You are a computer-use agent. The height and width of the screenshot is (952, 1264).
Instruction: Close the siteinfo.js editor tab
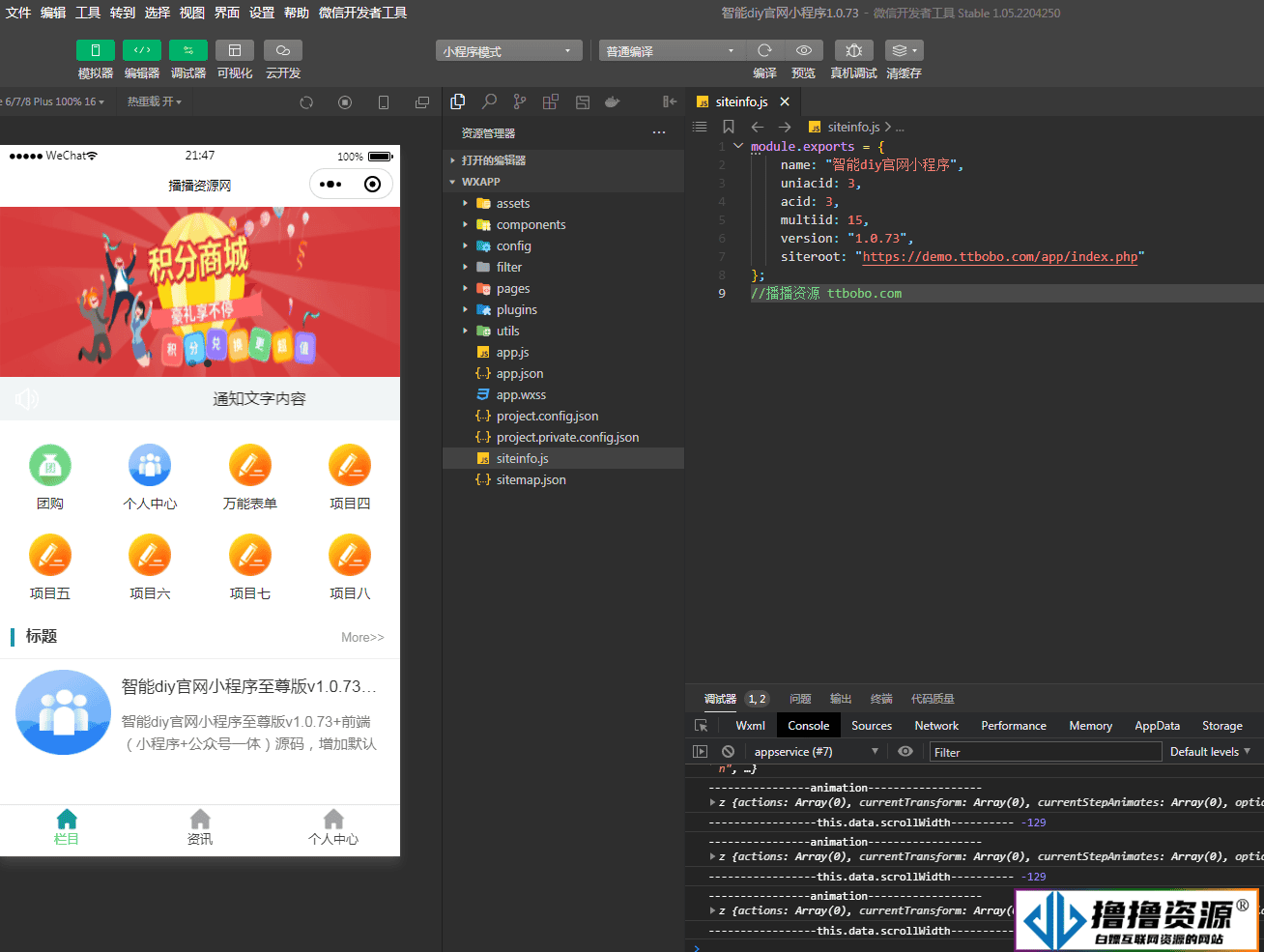point(785,101)
